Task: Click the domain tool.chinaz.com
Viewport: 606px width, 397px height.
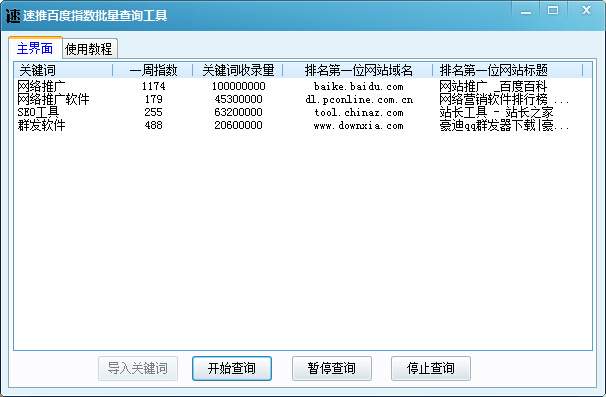Action: click(x=359, y=112)
